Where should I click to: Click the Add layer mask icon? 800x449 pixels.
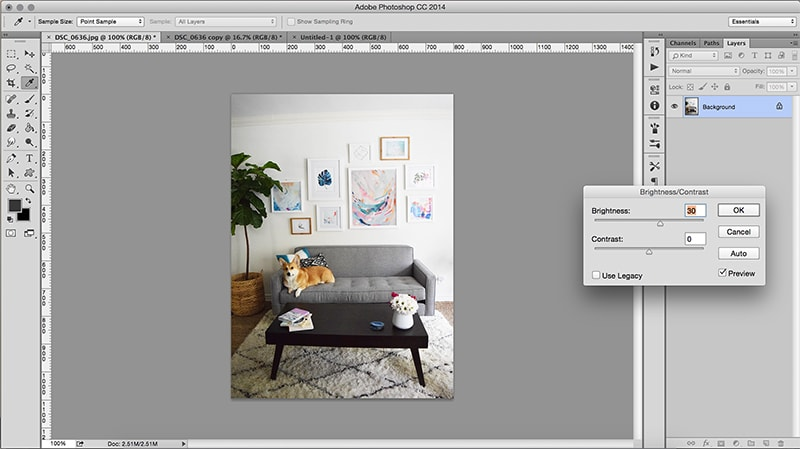(x=721, y=443)
